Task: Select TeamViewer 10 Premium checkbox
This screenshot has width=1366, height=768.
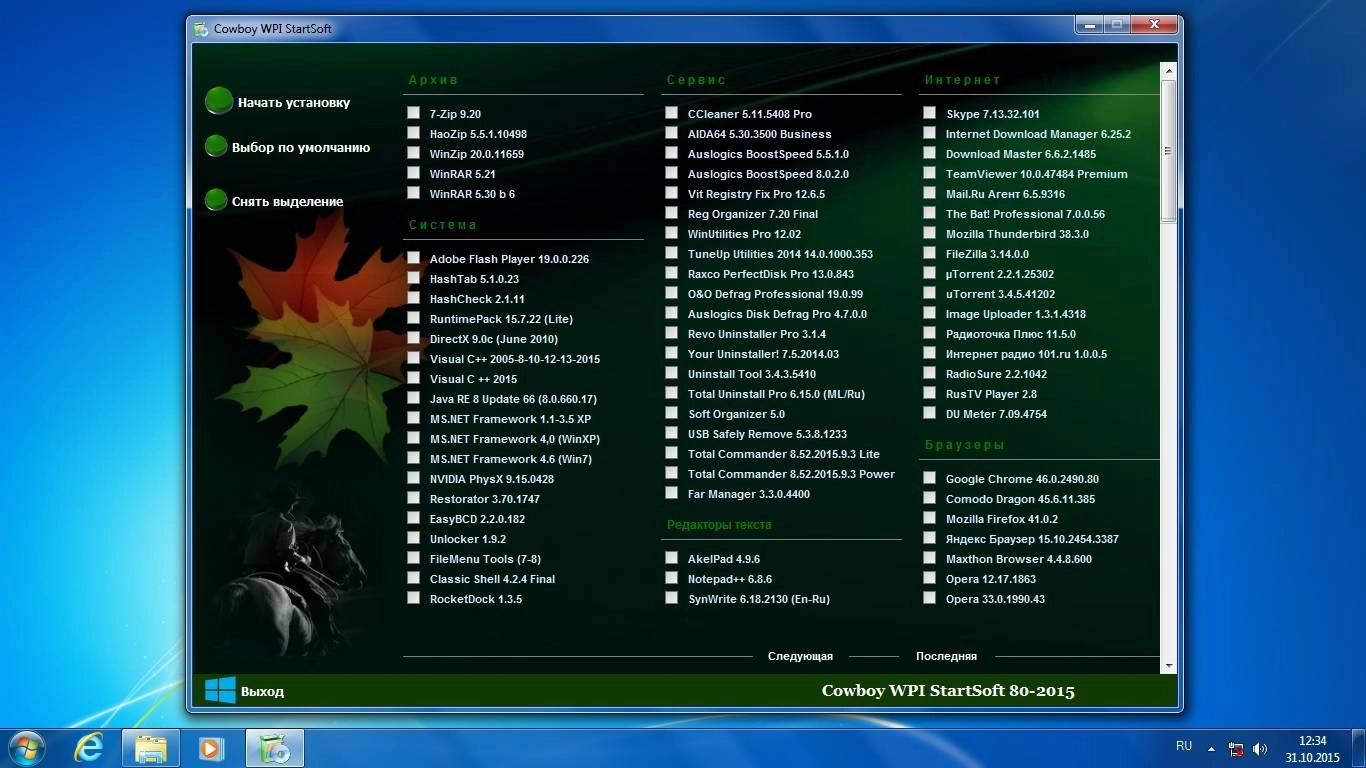Action: tap(930, 173)
